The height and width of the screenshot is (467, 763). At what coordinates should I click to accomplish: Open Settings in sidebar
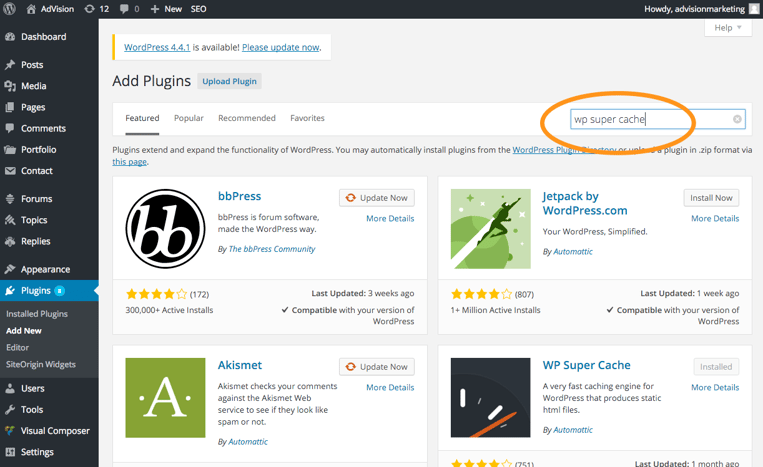37,452
